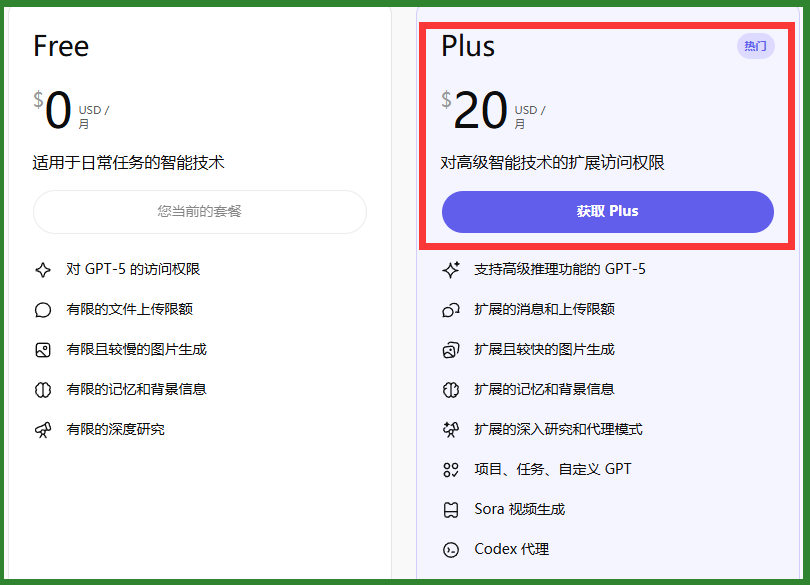
Task: Click the grid icon next to 项目、任务、自定义 GPT
Action: coord(451,470)
